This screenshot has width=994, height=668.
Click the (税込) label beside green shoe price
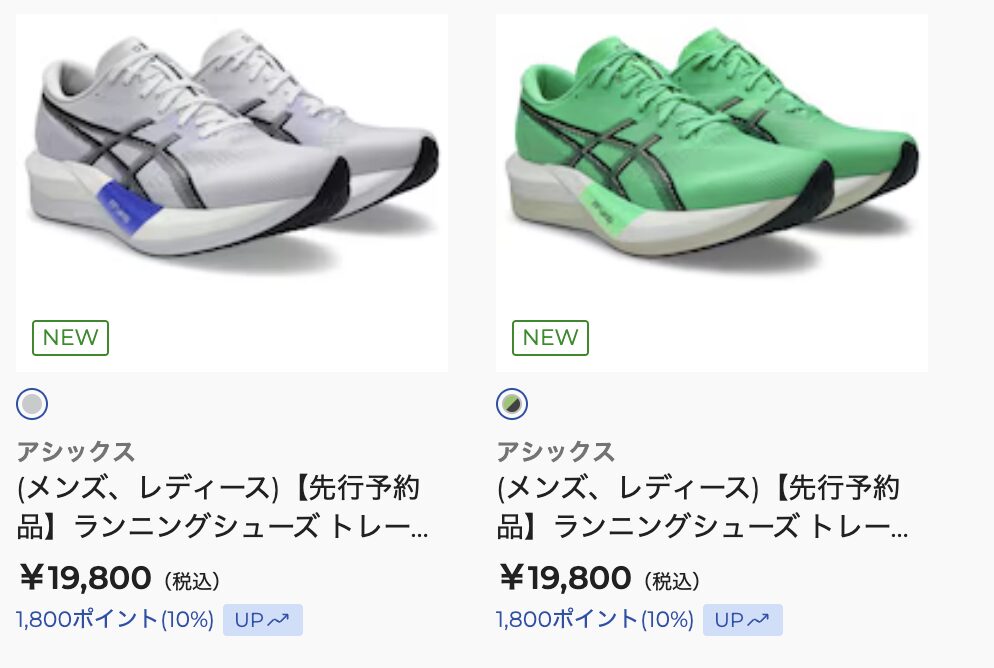(x=671, y=580)
